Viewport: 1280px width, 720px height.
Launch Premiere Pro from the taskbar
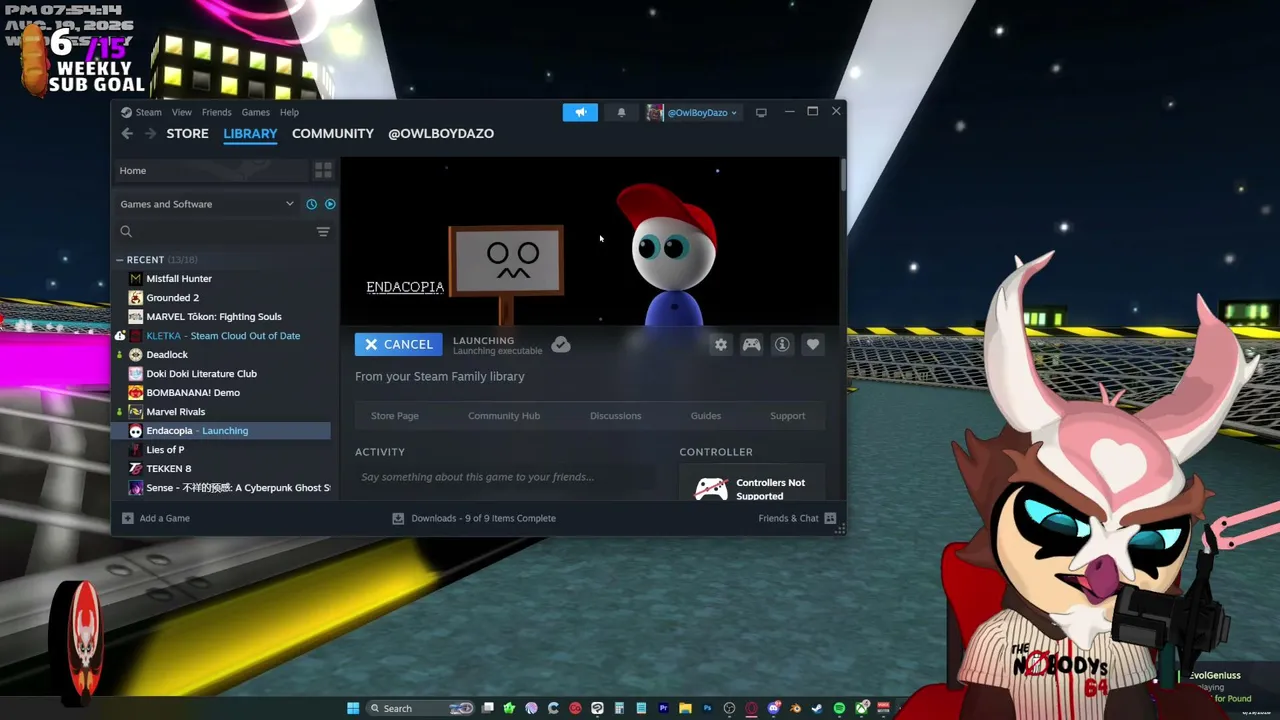663,708
